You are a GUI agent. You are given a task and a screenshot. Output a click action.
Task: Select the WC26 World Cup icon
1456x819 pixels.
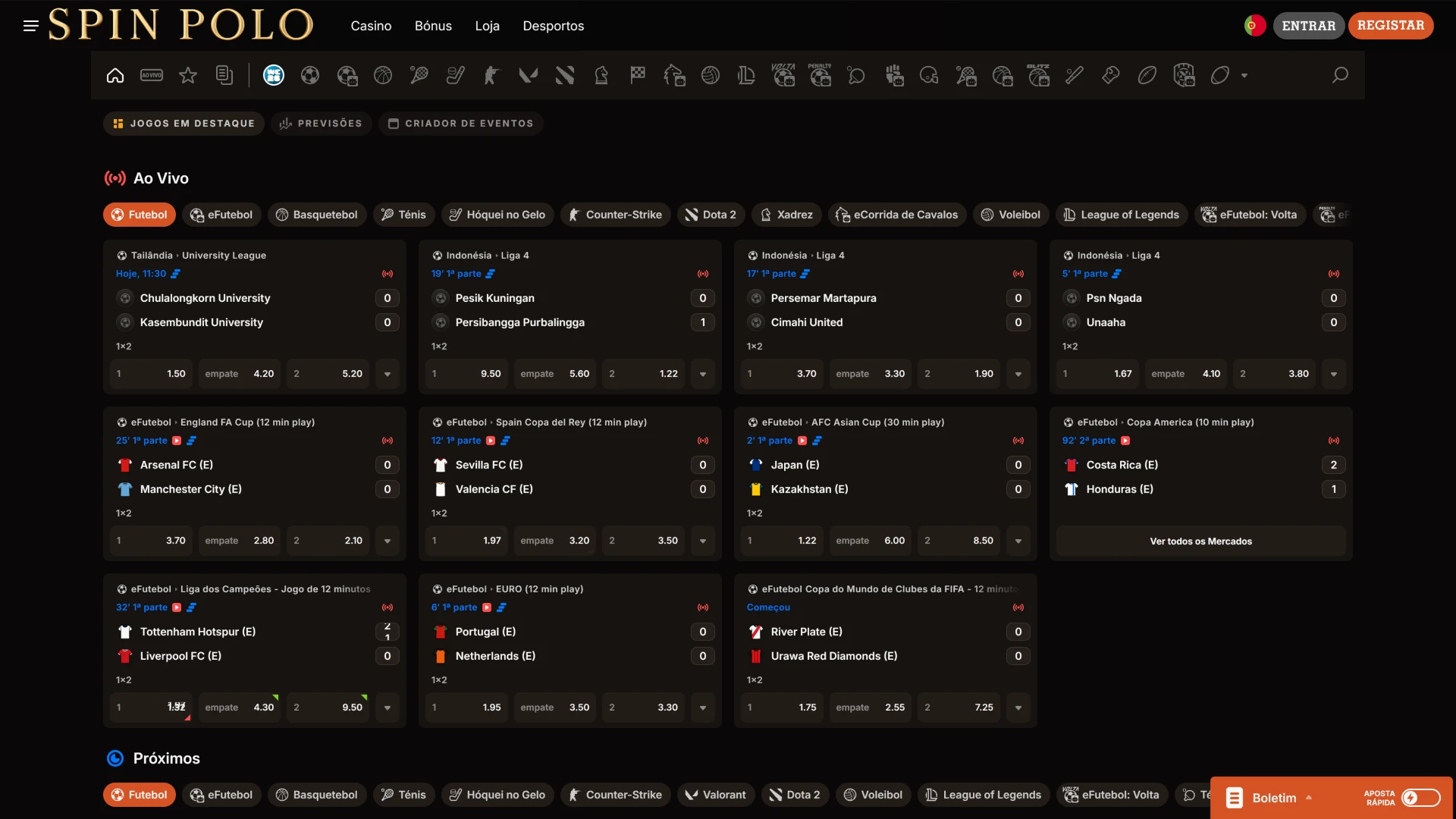pos(274,75)
